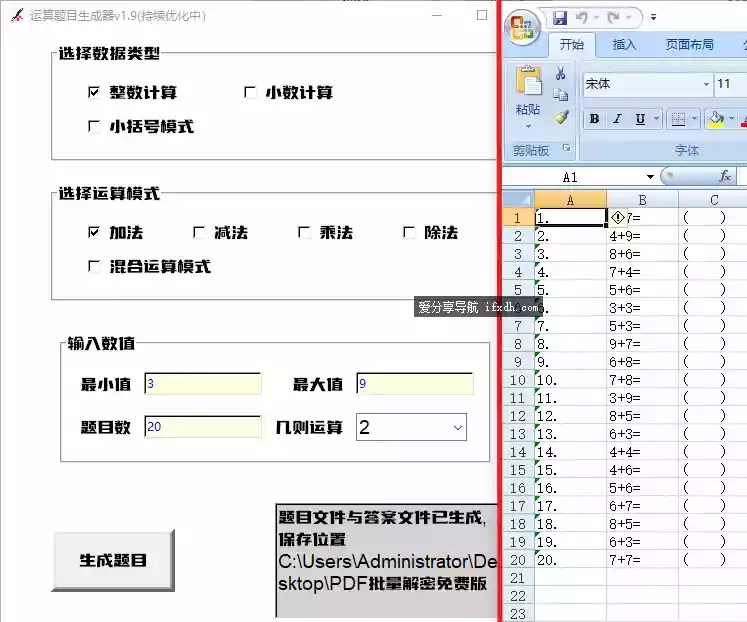Enable the 除法 checkbox

point(409,232)
